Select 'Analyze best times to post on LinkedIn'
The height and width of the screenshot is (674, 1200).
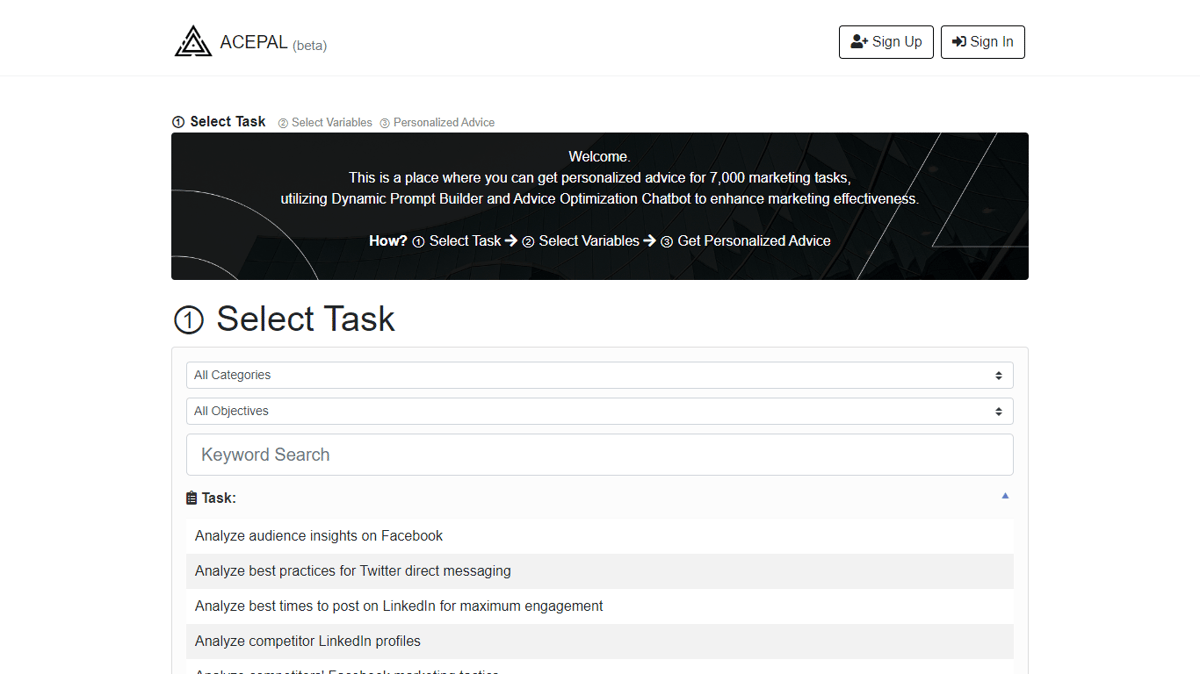(600, 606)
